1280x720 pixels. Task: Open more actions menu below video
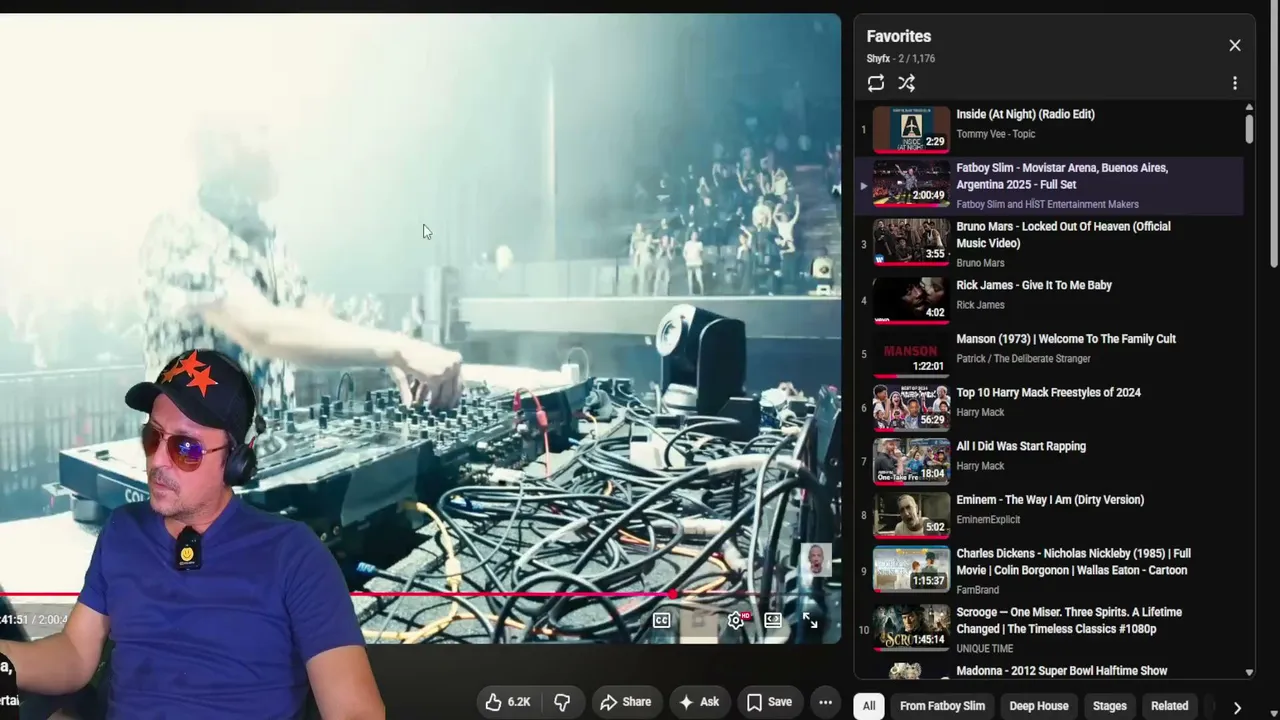(825, 702)
